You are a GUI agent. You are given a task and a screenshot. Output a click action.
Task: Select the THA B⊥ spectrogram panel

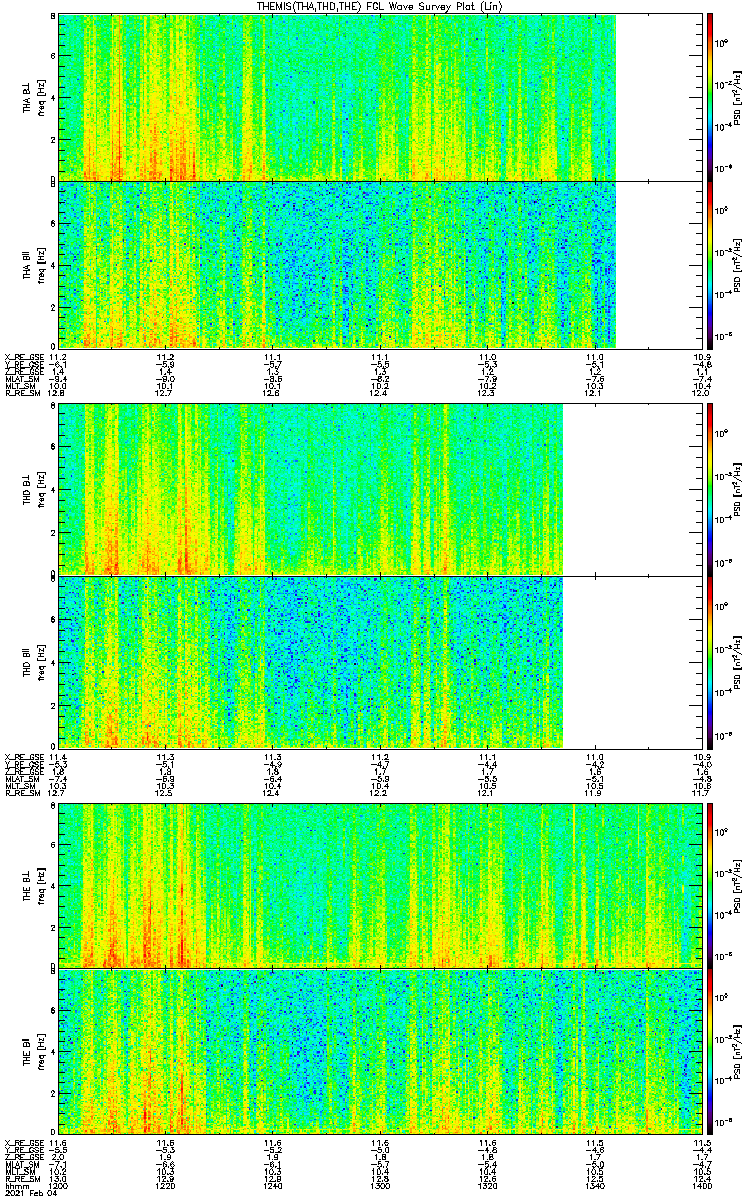[380, 97]
